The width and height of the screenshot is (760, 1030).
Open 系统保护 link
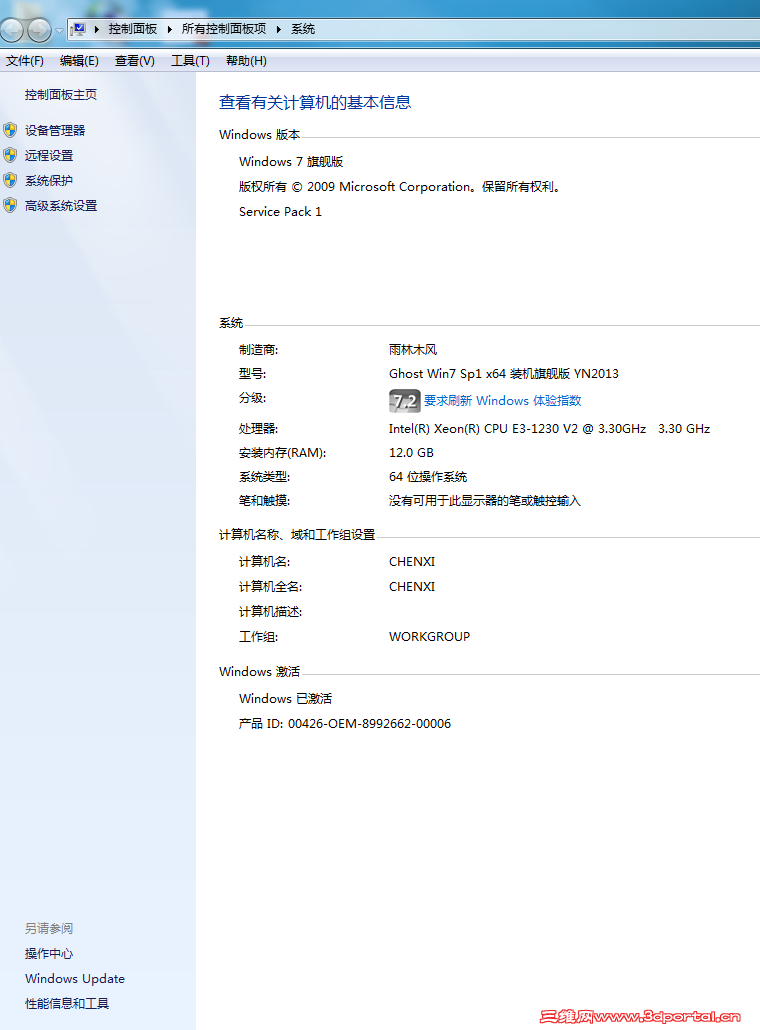(x=49, y=181)
